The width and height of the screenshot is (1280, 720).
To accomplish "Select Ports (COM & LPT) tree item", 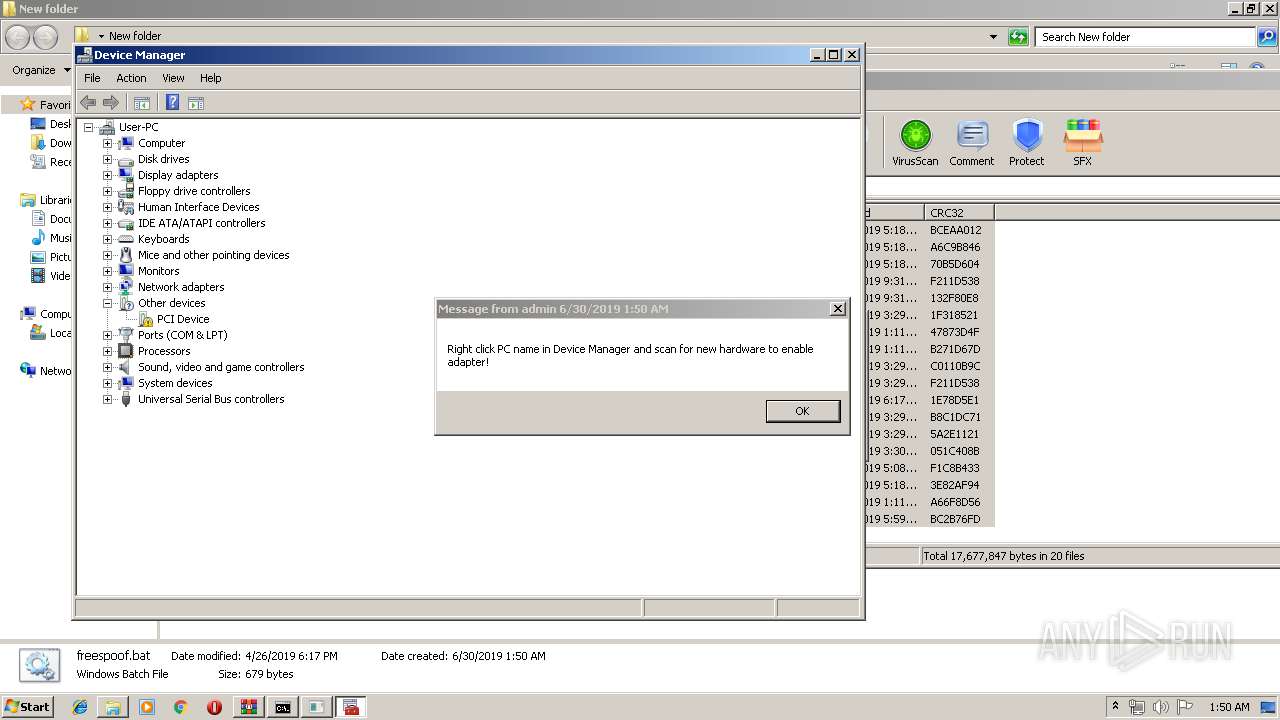I will click(x=182, y=335).
